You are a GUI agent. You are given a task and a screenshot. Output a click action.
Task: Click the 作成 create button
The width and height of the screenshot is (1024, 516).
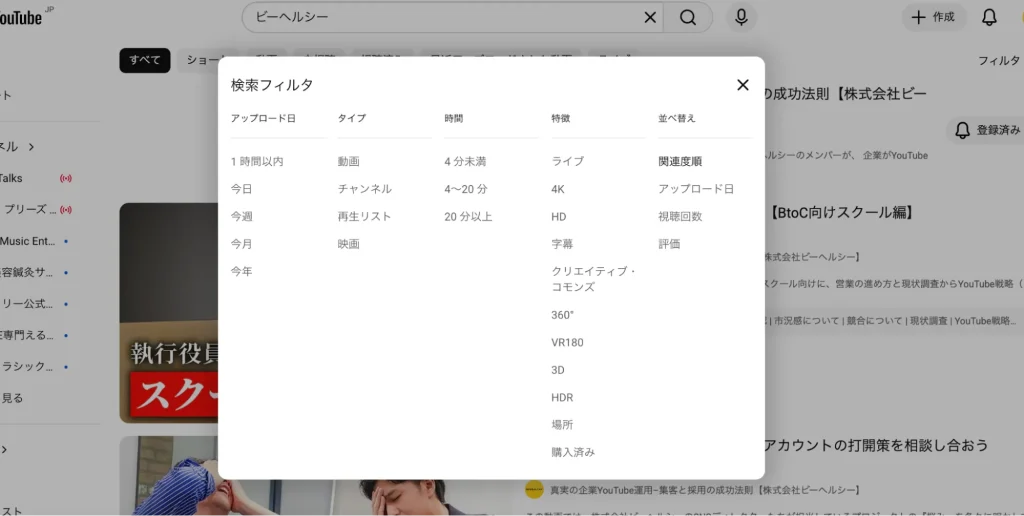[x=934, y=17]
